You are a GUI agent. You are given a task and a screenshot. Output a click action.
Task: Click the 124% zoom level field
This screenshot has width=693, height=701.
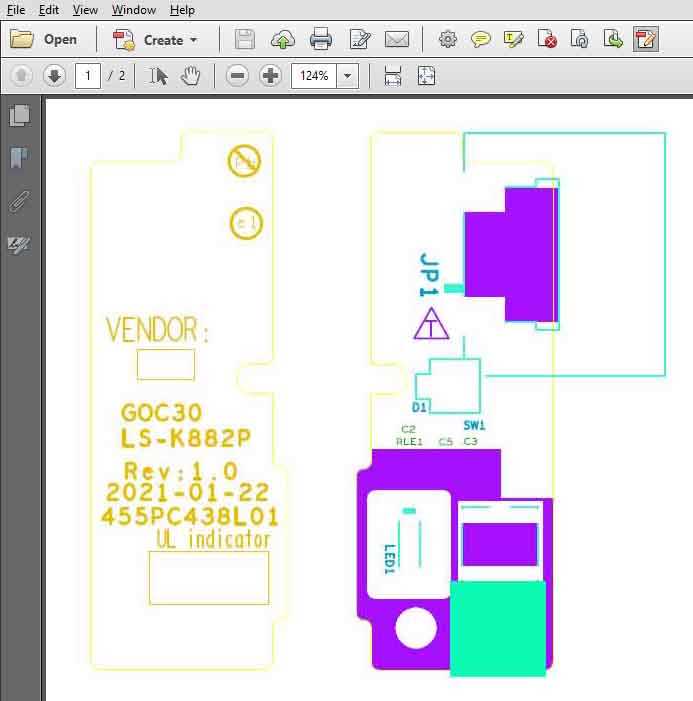[x=314, y=76]
